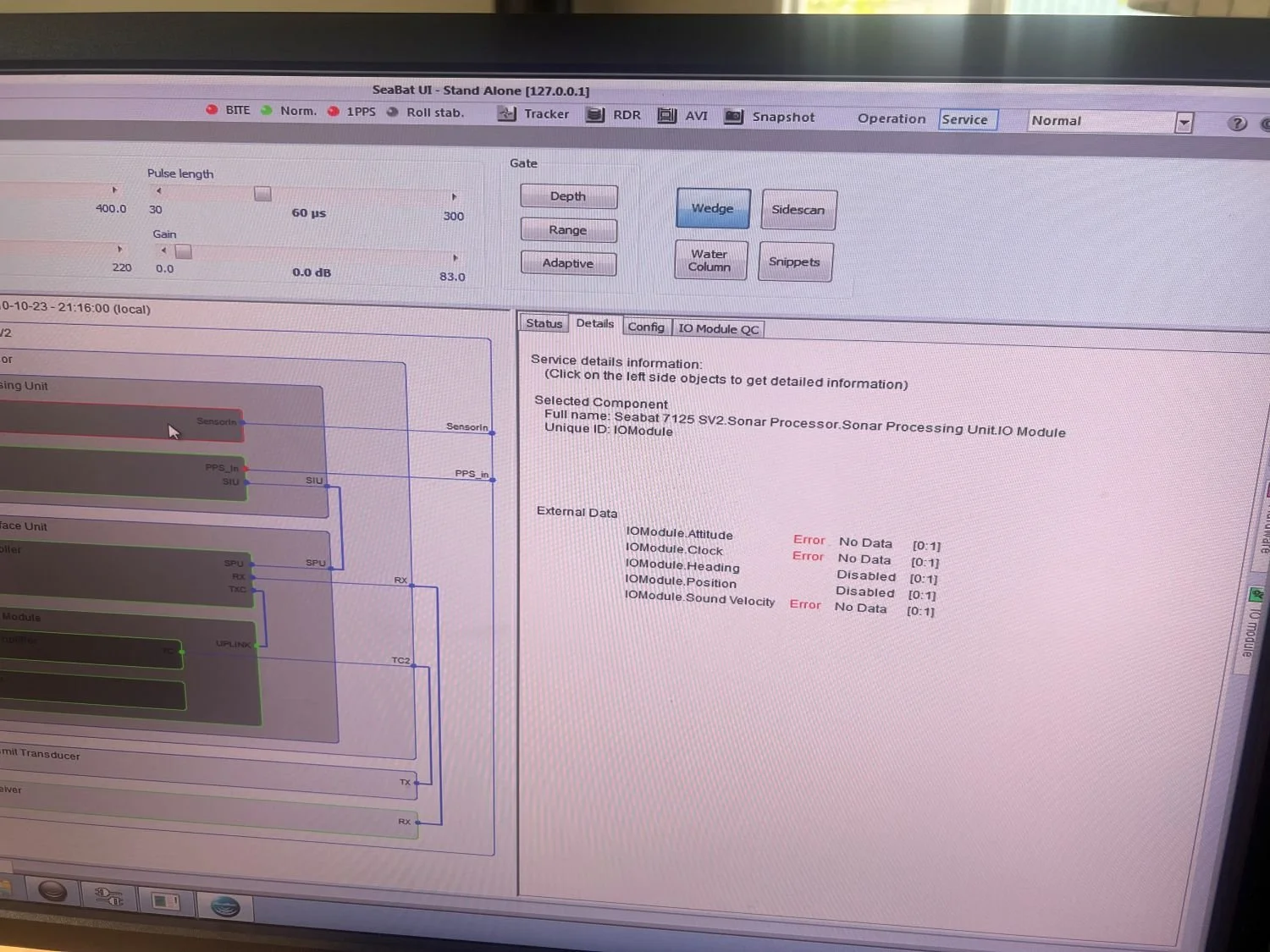Switch to Operation mode
Image resolution: width=1270 pixels, height=952 pixels.
pyautogui.click(x=892, y=118)
